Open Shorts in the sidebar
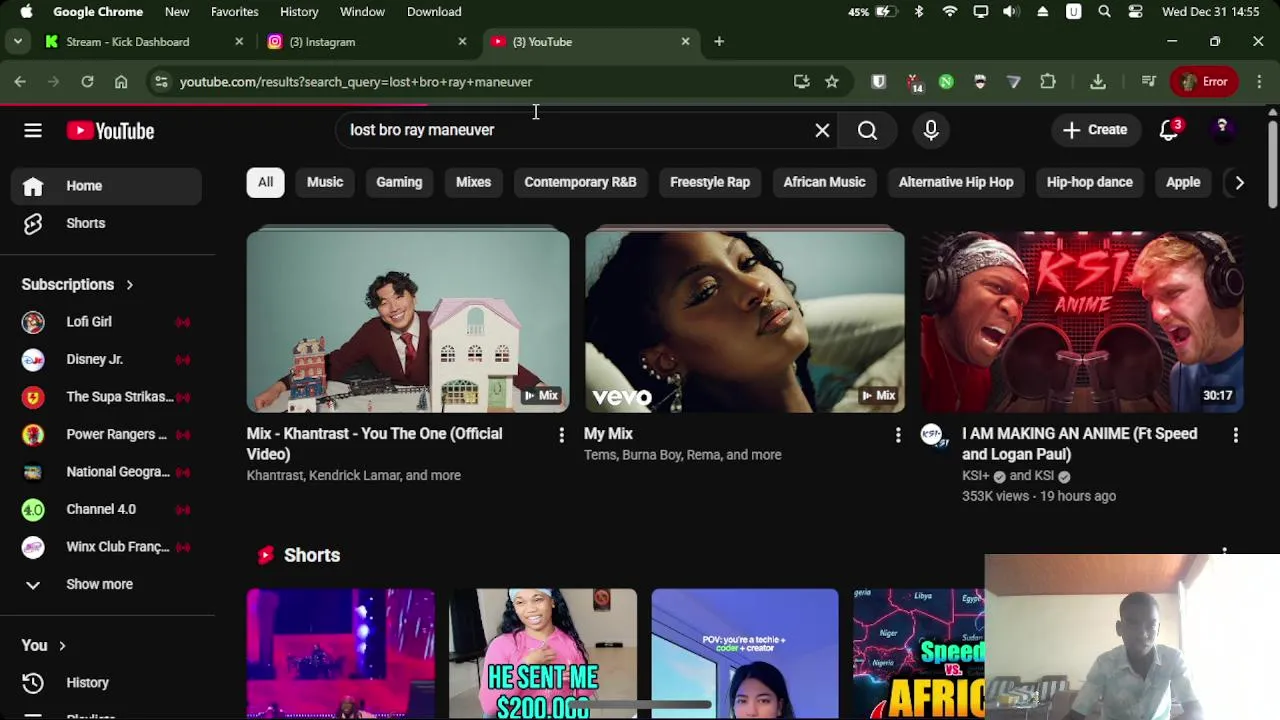This screenshot has width=1280, height=720. [107, 223]
